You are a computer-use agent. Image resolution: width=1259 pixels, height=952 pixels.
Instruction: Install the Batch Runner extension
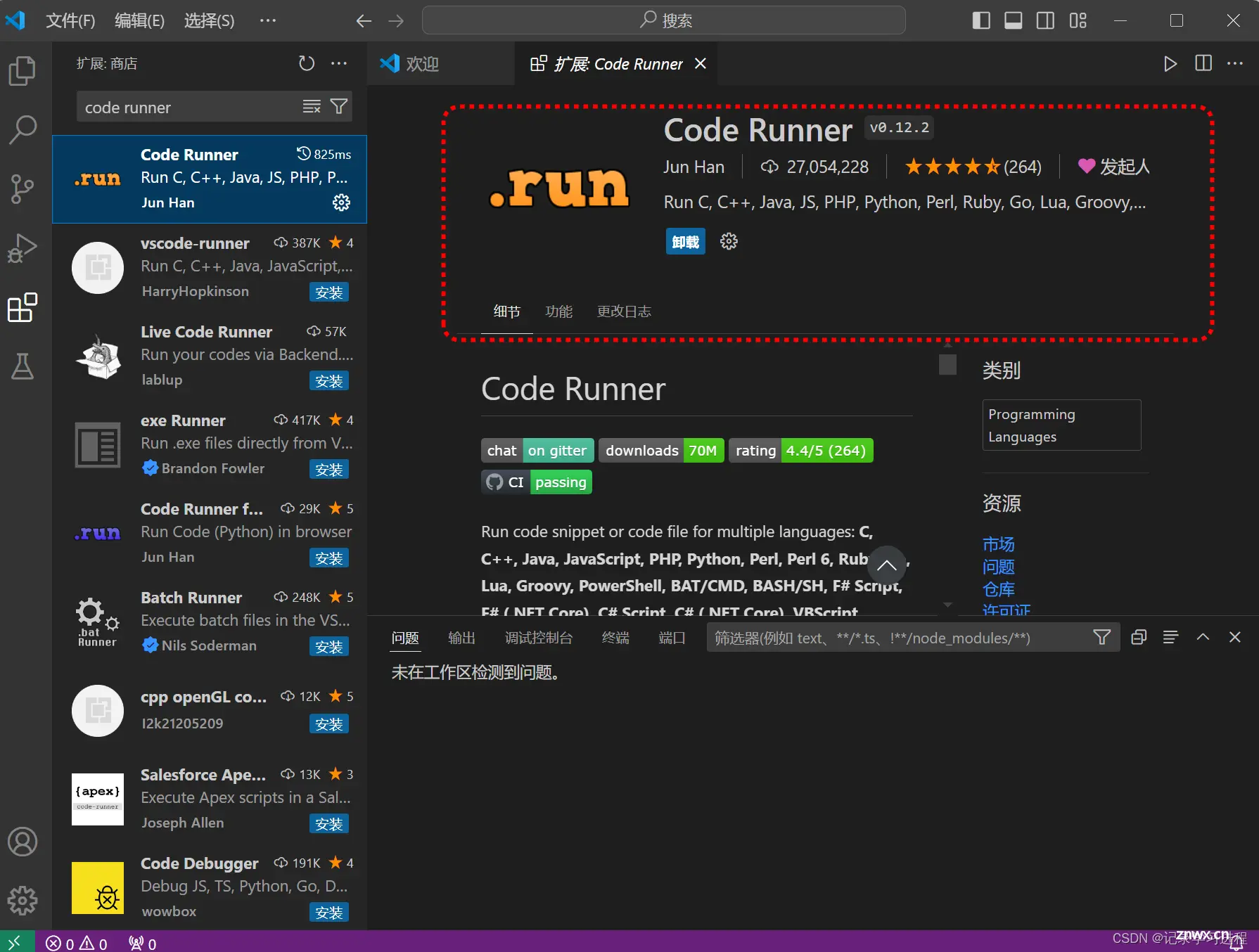point(329,647)
